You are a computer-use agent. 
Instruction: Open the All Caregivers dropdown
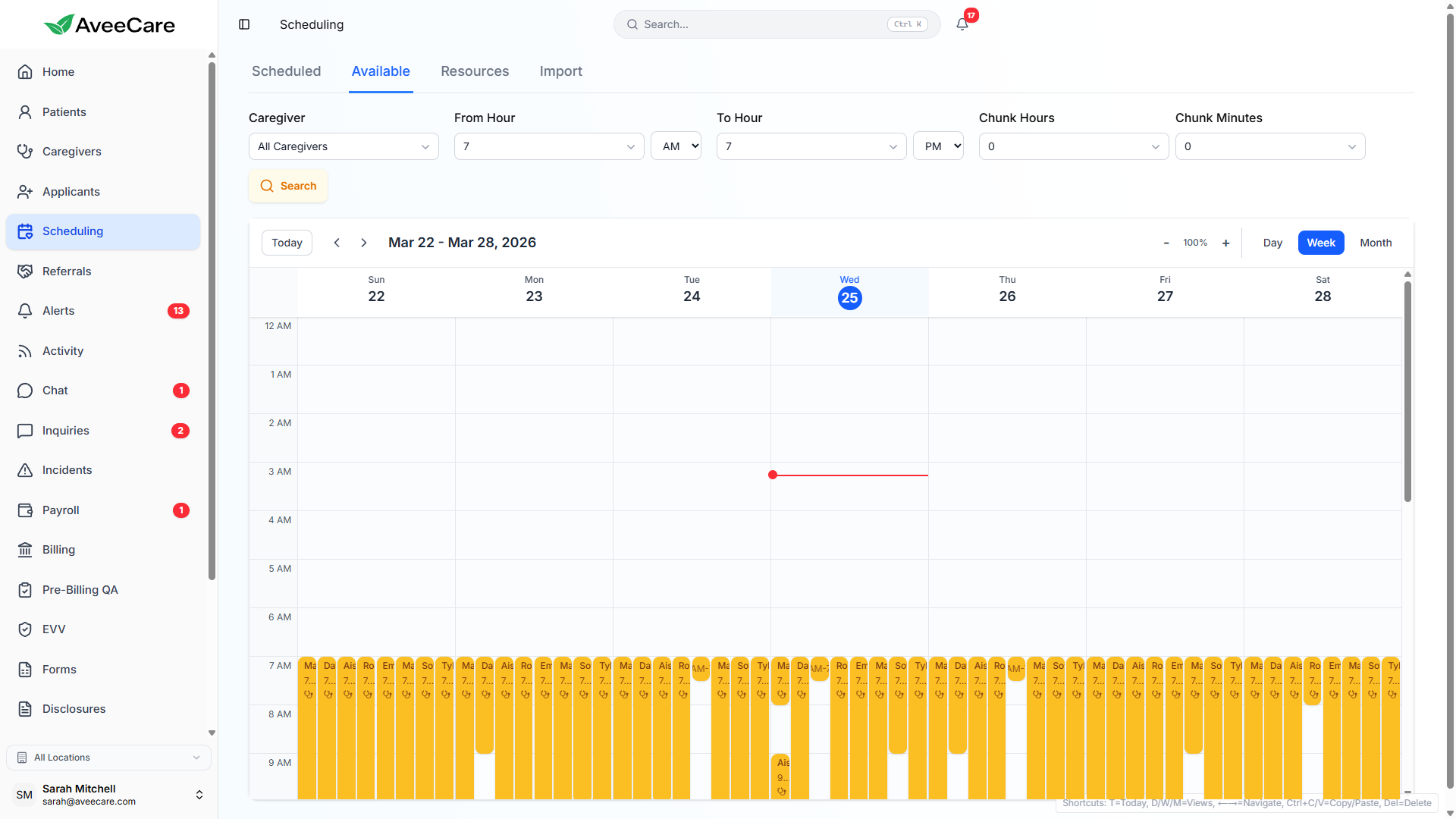point(344,146)
